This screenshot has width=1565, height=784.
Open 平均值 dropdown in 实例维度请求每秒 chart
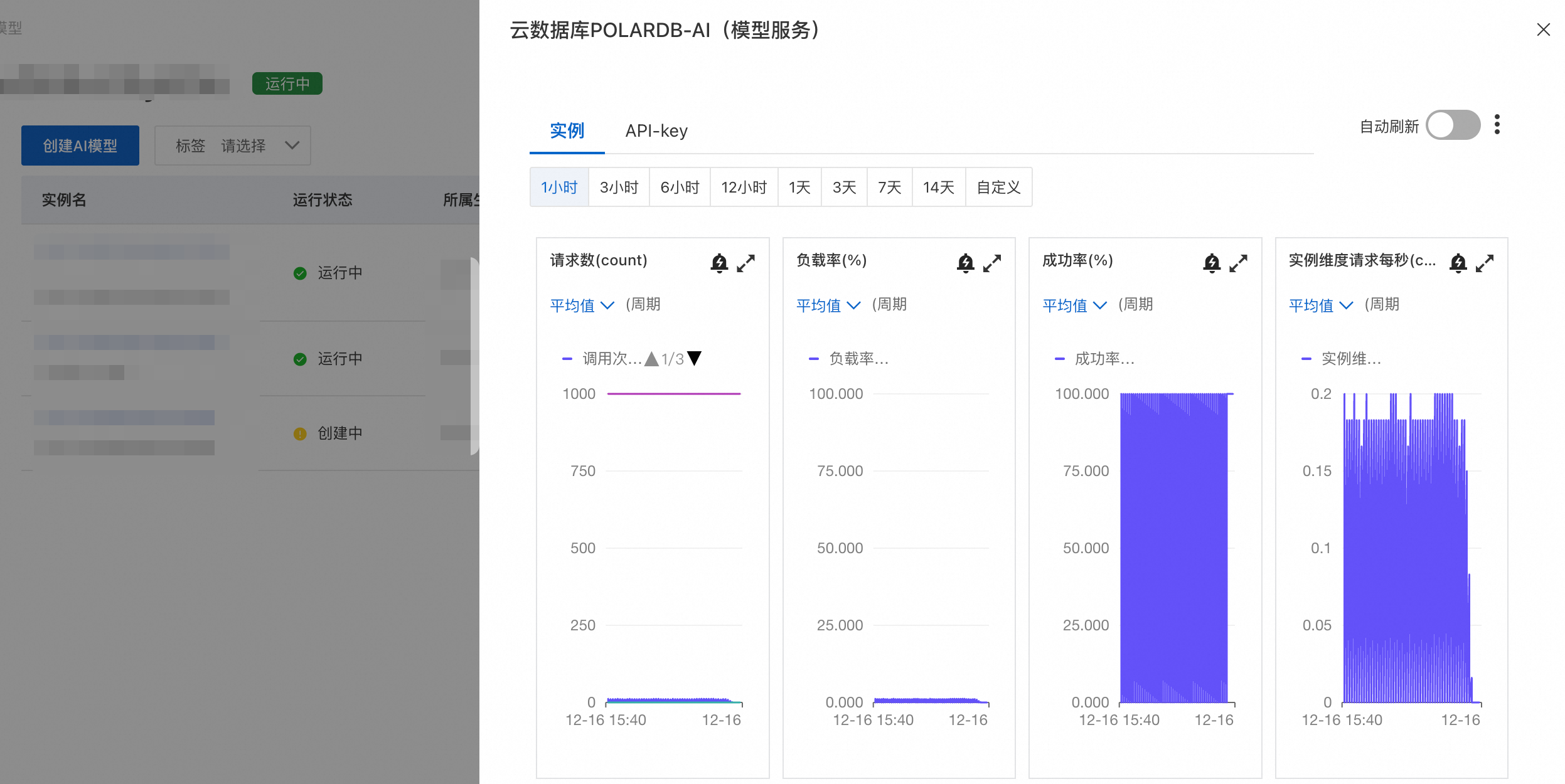(x=1321, y=305)
